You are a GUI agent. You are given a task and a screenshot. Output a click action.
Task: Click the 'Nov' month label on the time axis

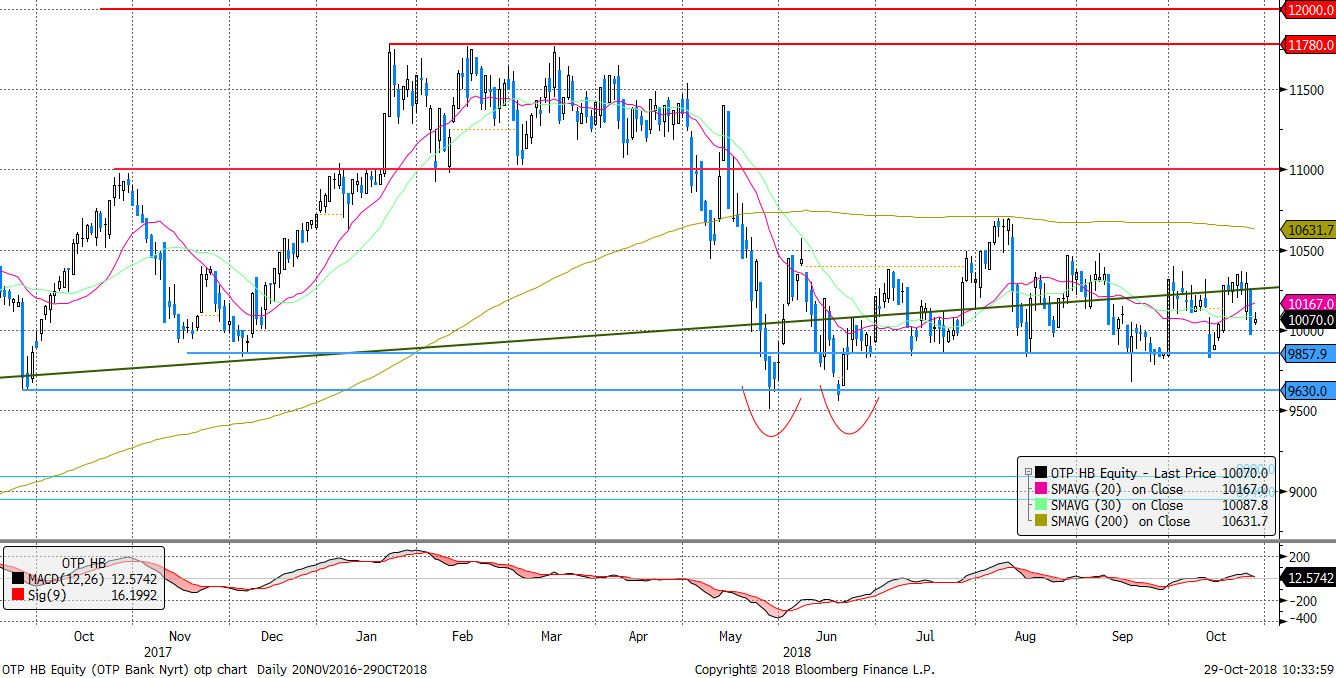(x=180, y=635)
